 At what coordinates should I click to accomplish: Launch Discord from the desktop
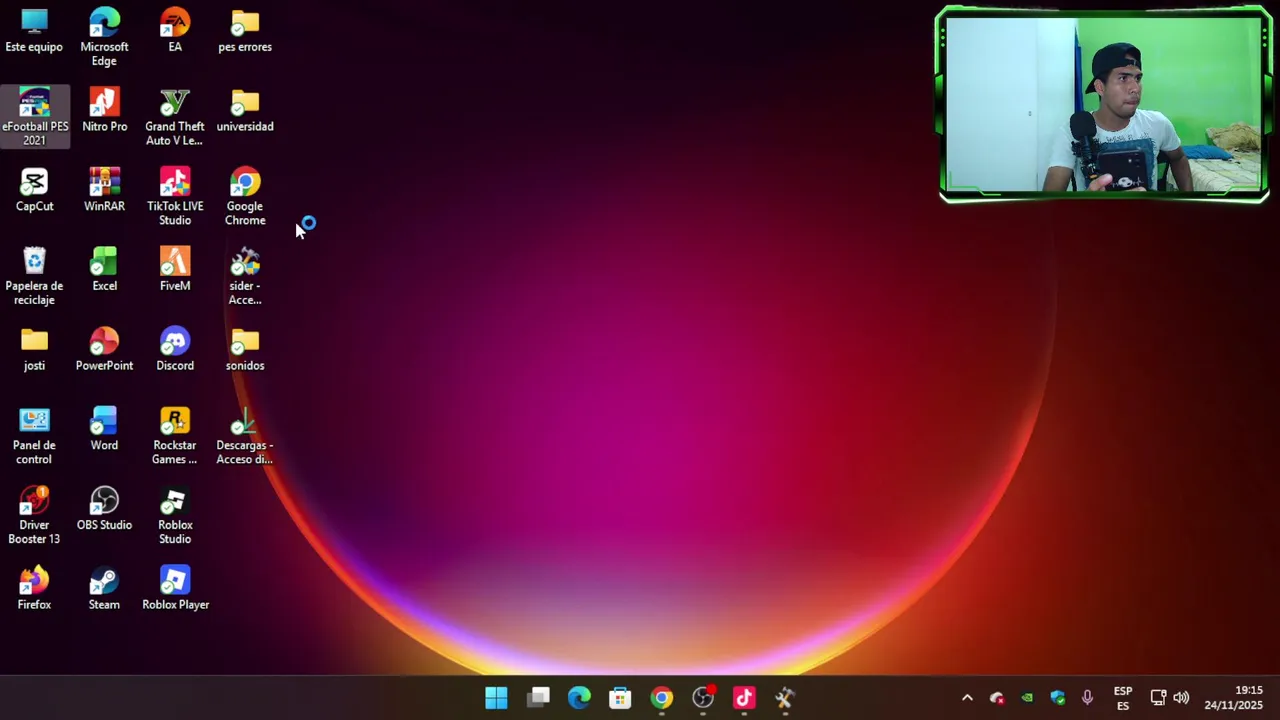pos(175,349)
